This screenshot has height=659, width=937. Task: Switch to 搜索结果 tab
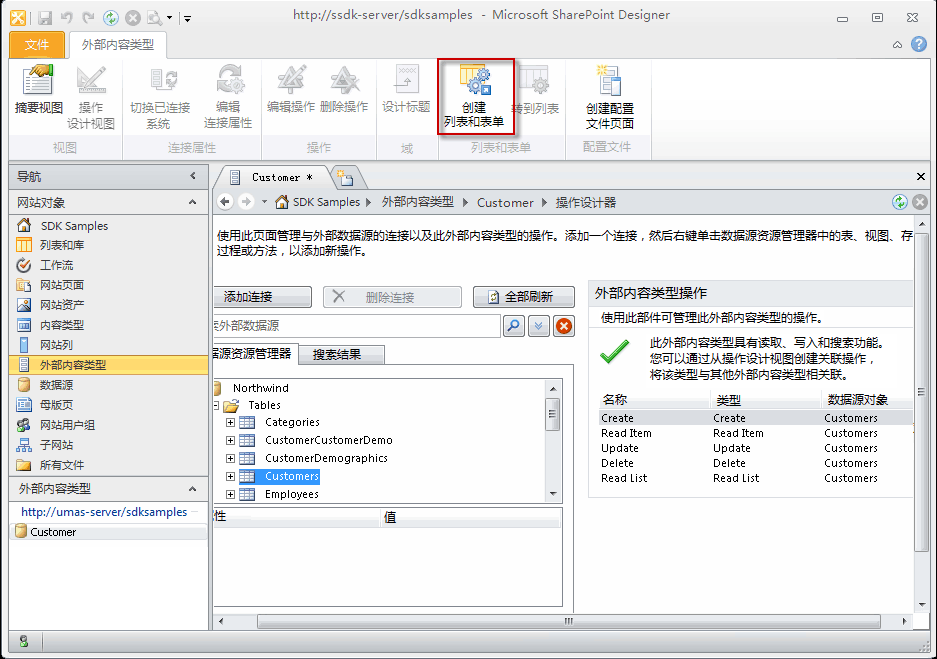(x=341, y=355)
